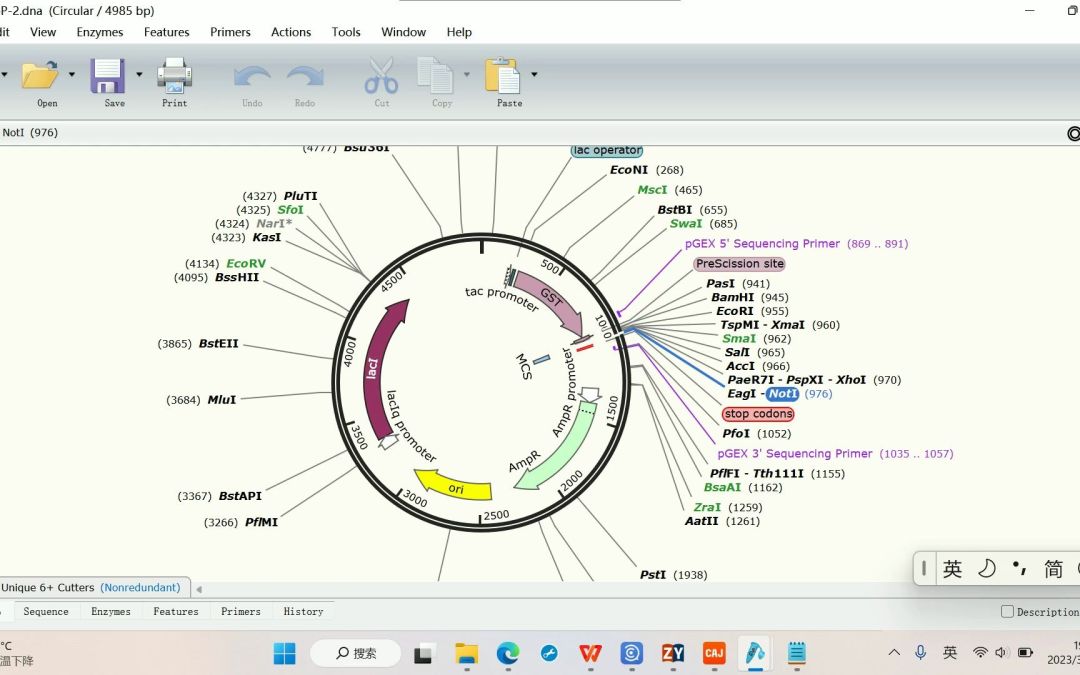Select the yellow ori feature arrow

(453, 485)
